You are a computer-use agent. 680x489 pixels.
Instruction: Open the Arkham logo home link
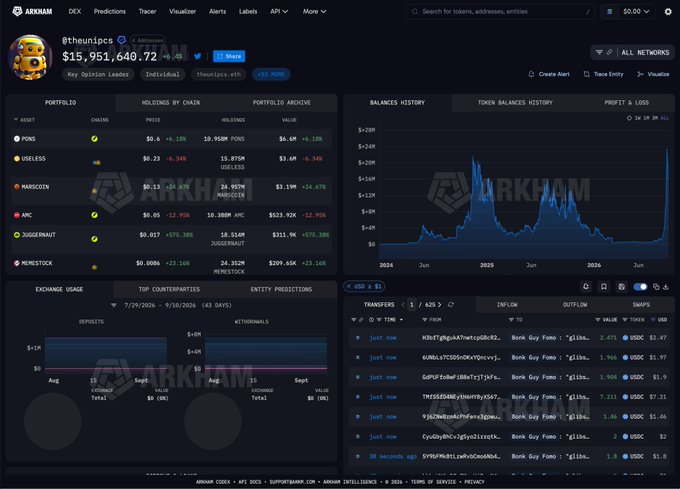click(x=32, y=11)
